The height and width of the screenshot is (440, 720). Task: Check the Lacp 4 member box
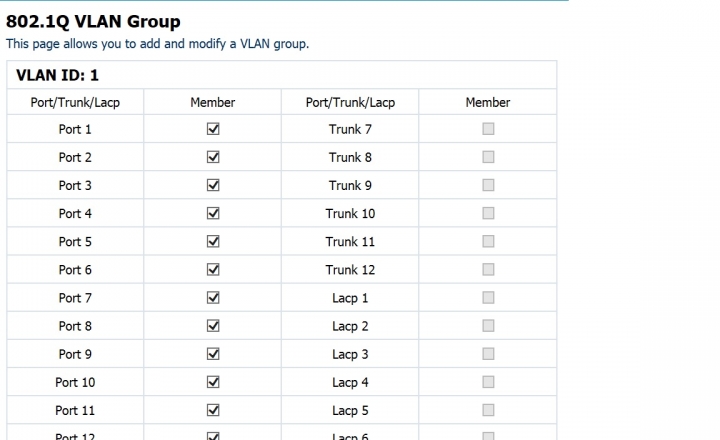[x=488, y=382]
